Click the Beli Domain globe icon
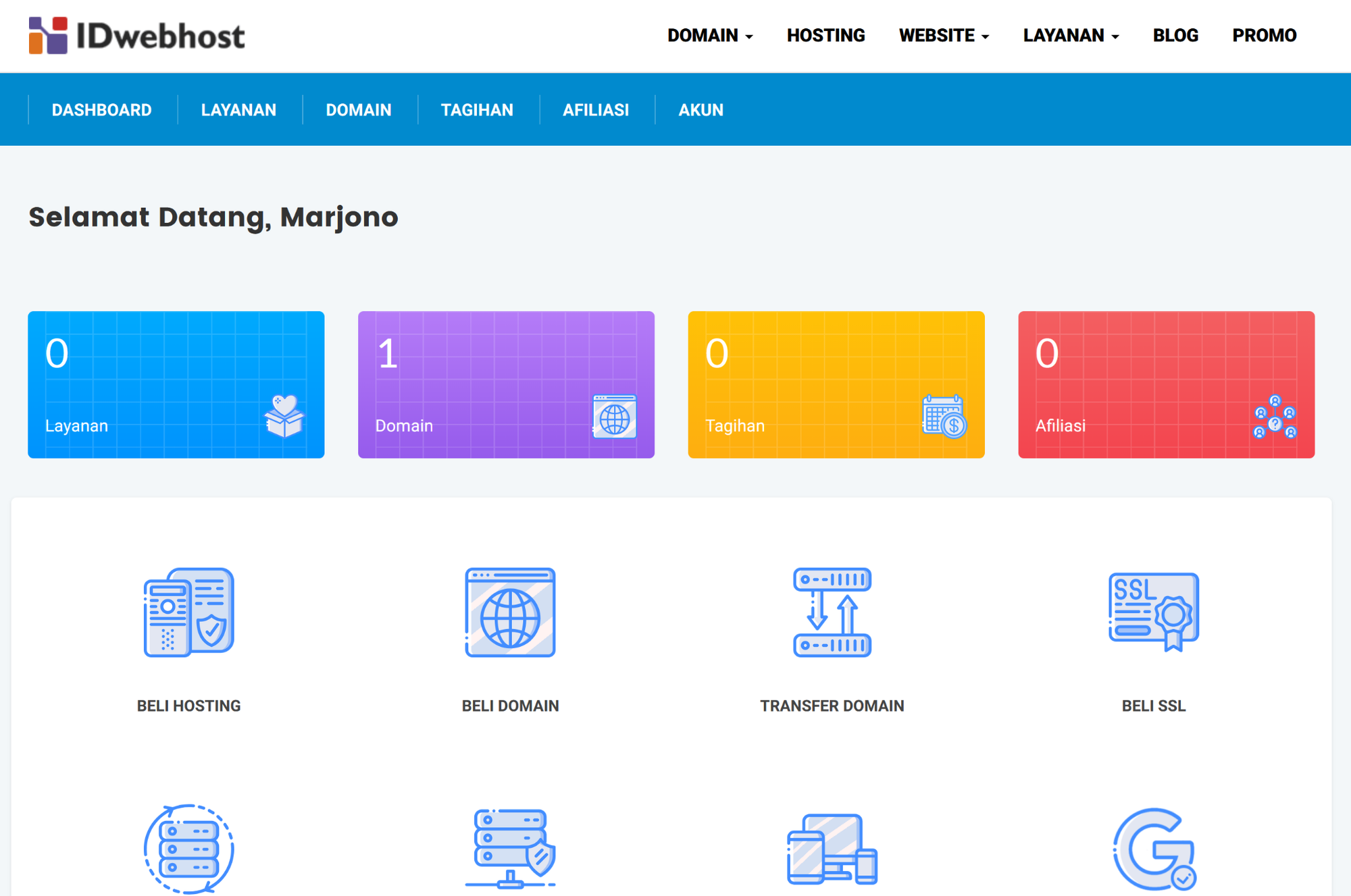 (x=510, y=612)
